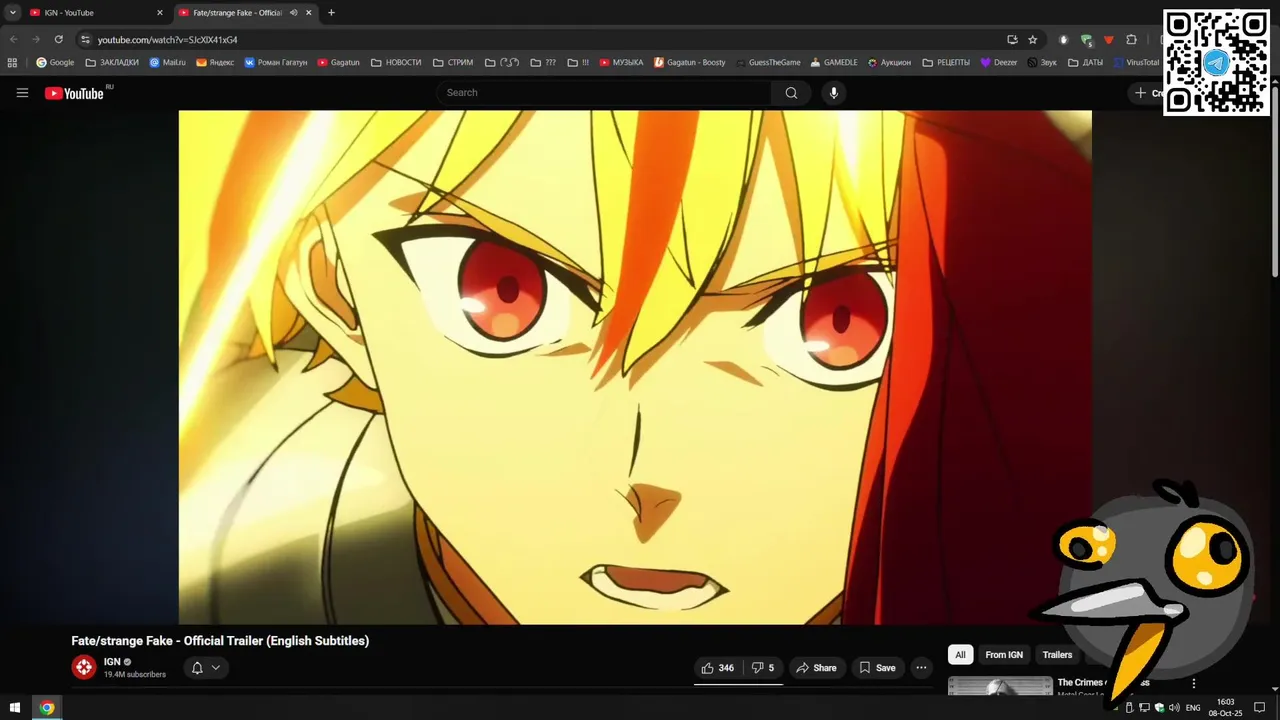Open a new browser tab
1280x720 pixels.
point(331,13)
